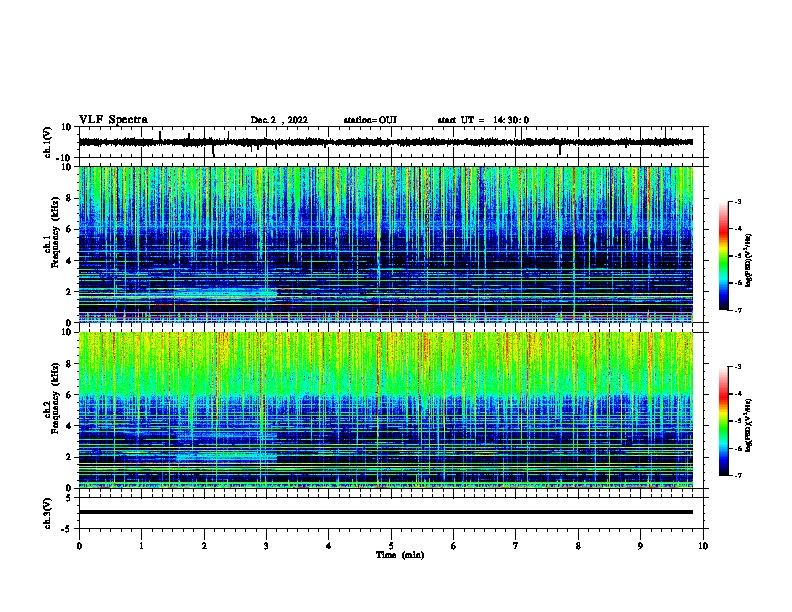This screenshot has height=612, width=792.
Task: Click the "Time (min)" x-axis label
Action: 400,555
